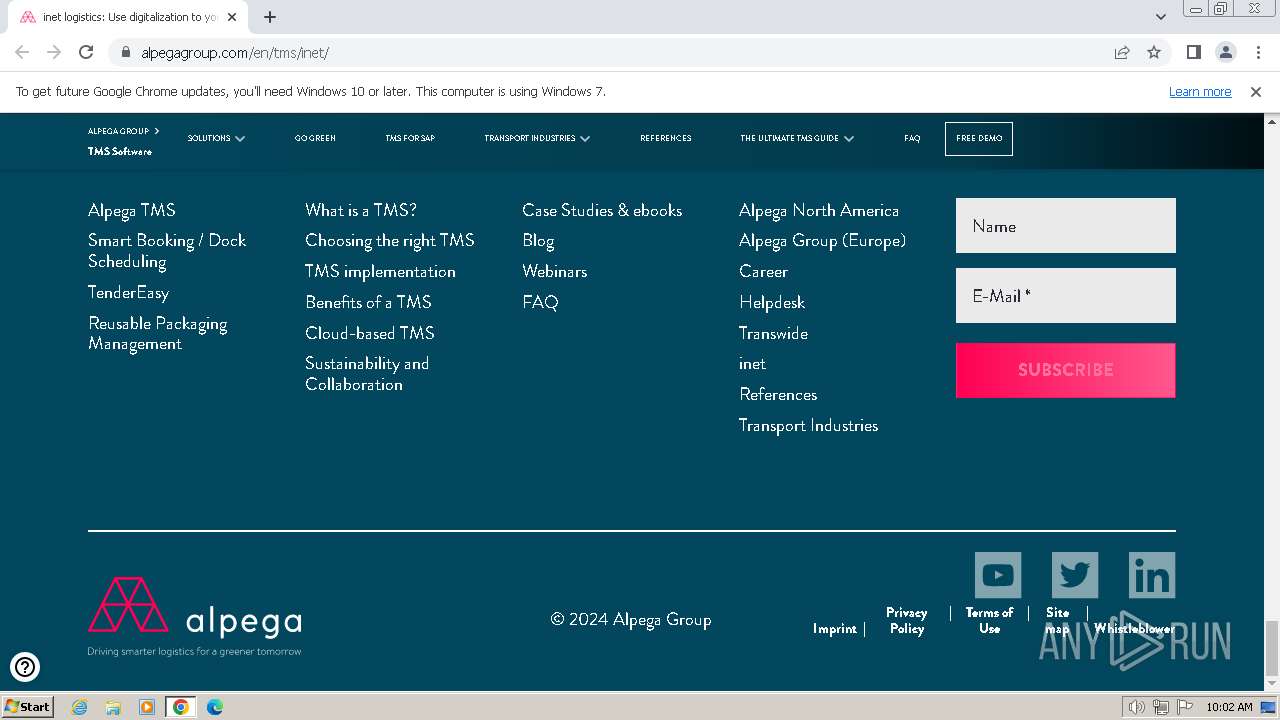
Task: Open Cloud-based TMS link
Action: pyautogui.click(x=370, y=333)
